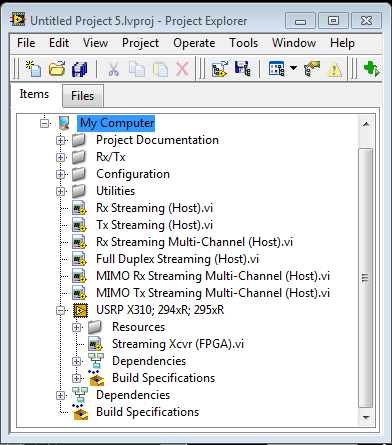Open the Operate menu
Screen dimensions: 392x445
click(194, 43)
